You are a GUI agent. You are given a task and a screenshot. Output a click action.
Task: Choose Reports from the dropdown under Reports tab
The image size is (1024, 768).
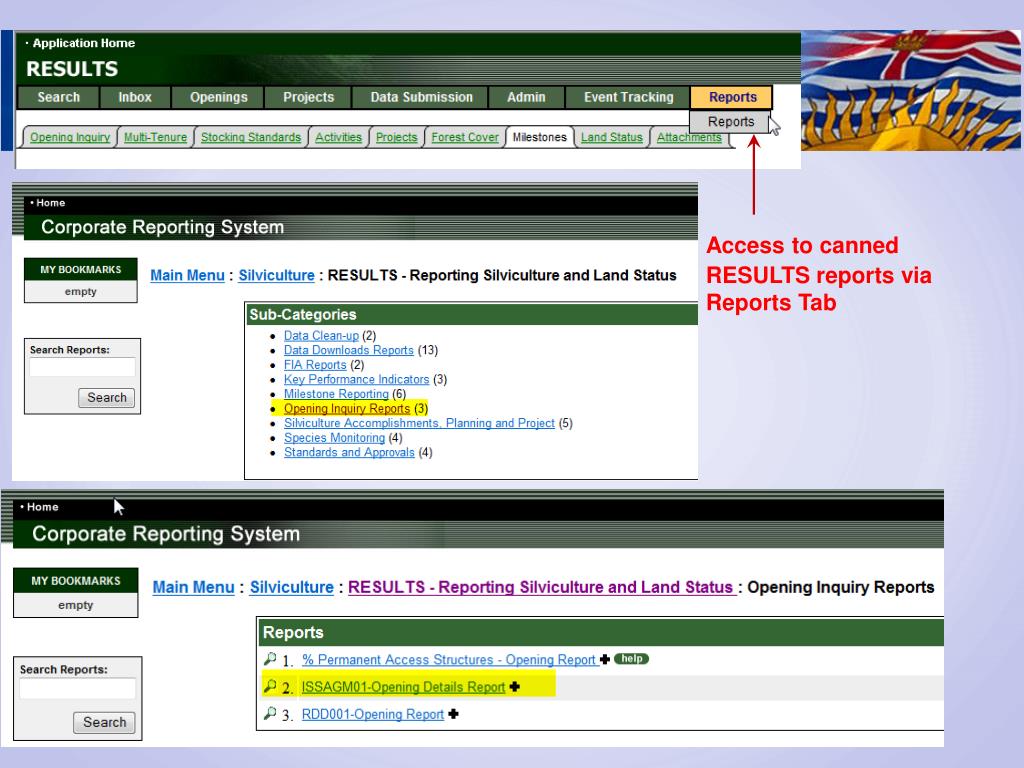[x=731, y=121]
